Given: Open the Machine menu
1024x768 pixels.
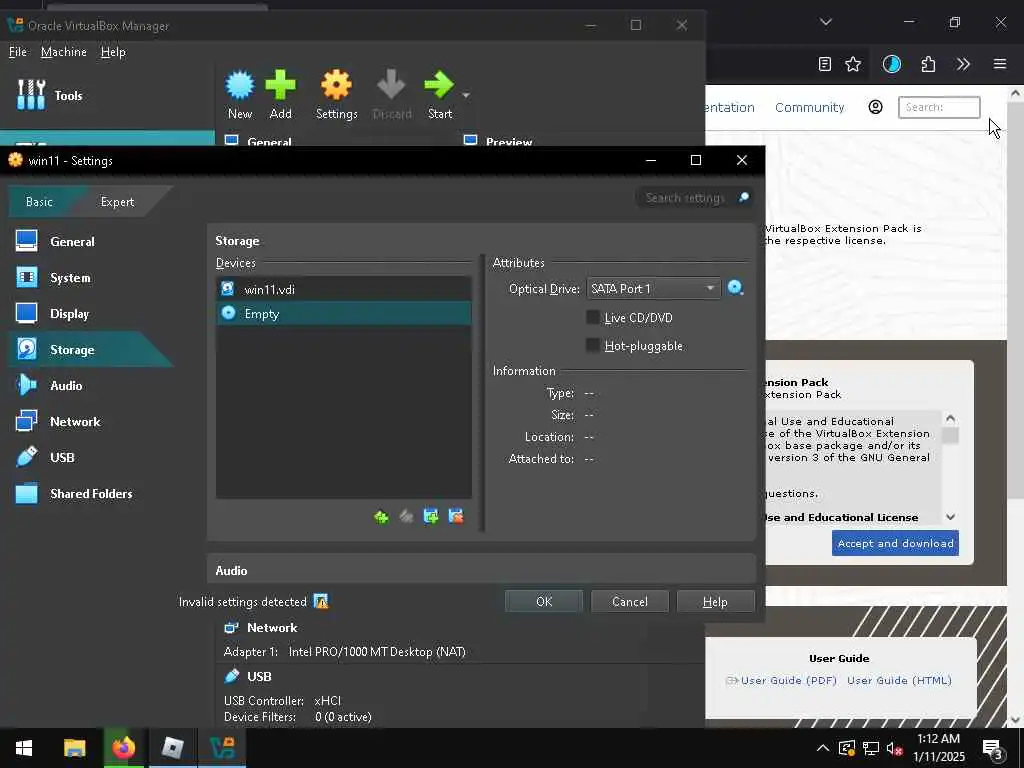Looking at the screenshot, I should pos(63,52).
